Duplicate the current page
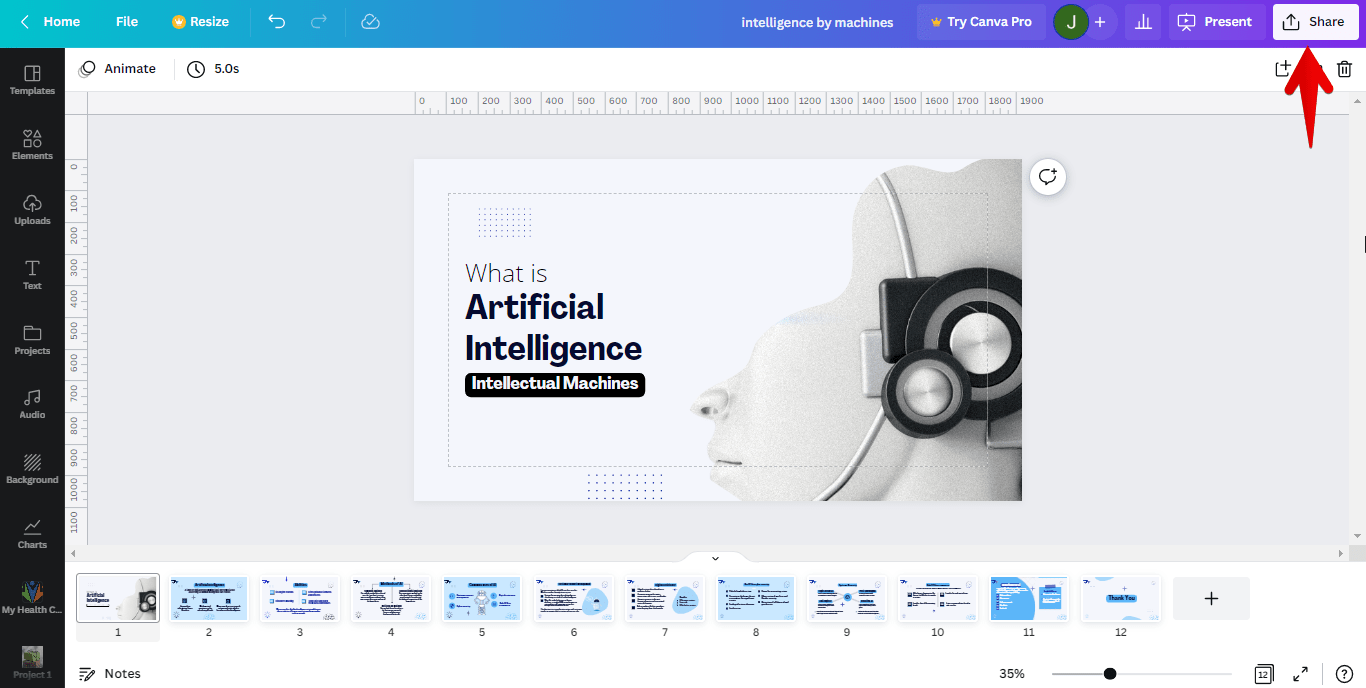 pyautogui.click(x=1283, y=68)
